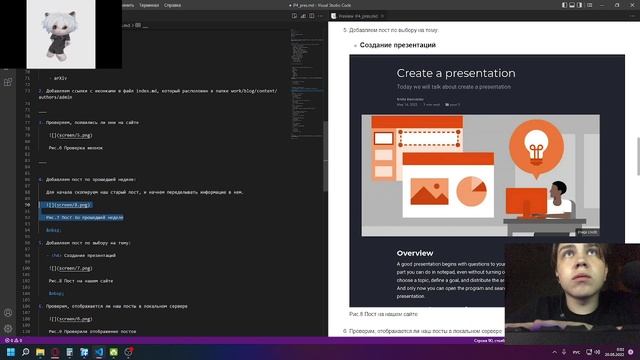Click the Visual Studio Code taskbar icon
Viewport: 640px width, 360px height.
coord(99,352)
